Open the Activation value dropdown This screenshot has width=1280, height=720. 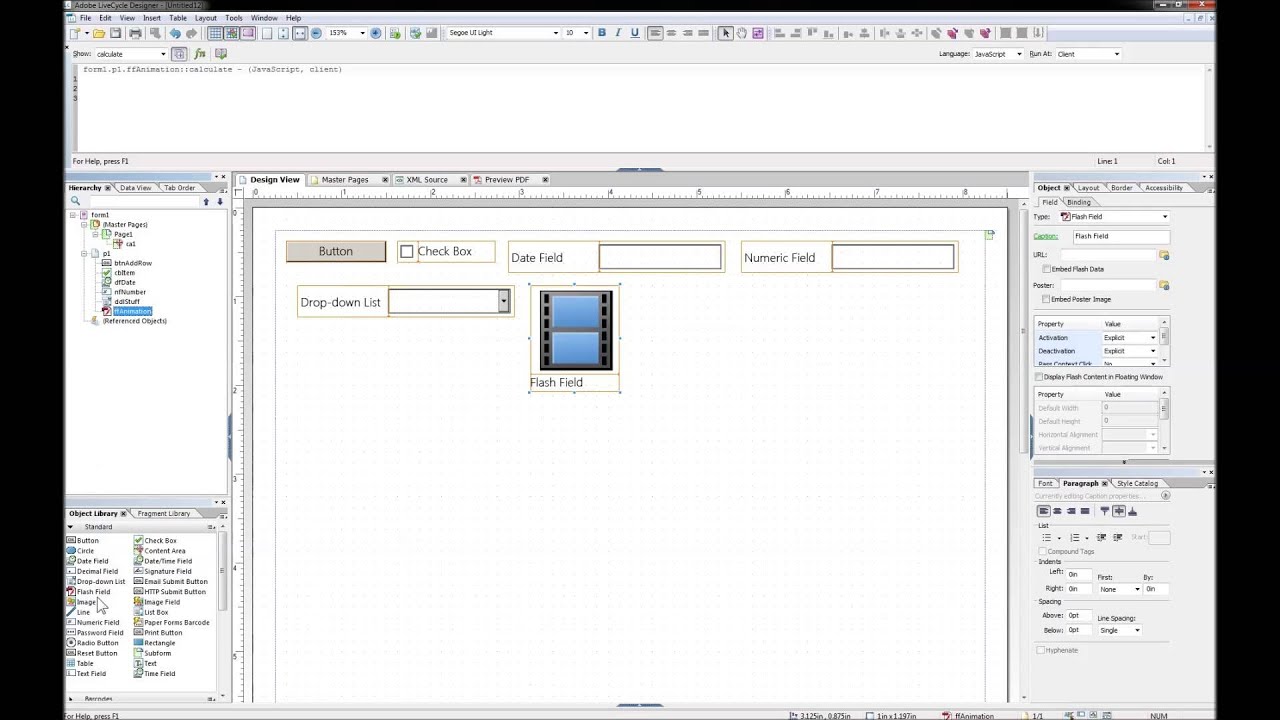1152,338
